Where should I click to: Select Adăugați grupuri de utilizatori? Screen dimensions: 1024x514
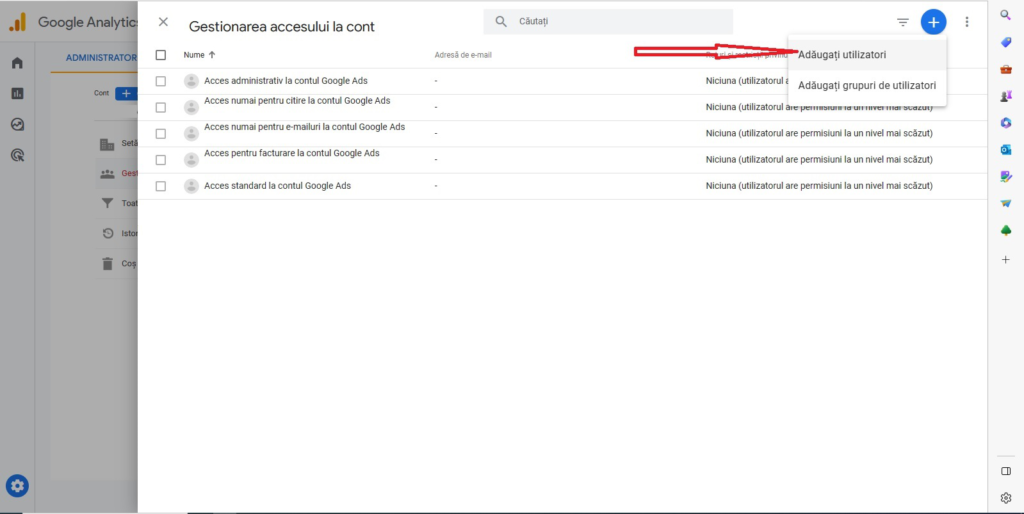[867, 86]
